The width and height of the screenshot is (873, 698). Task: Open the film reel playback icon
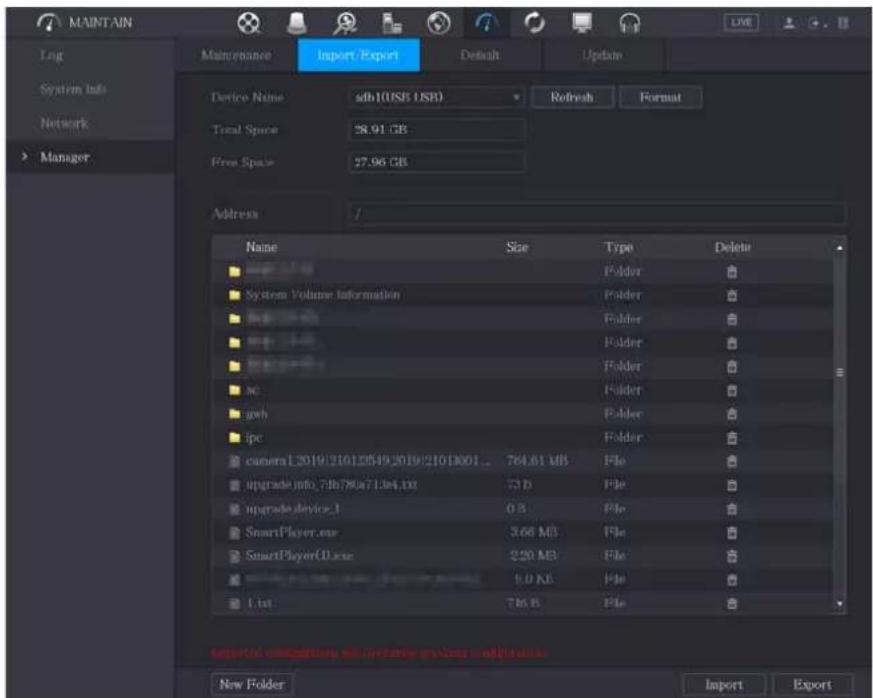(x=248, y=23)
